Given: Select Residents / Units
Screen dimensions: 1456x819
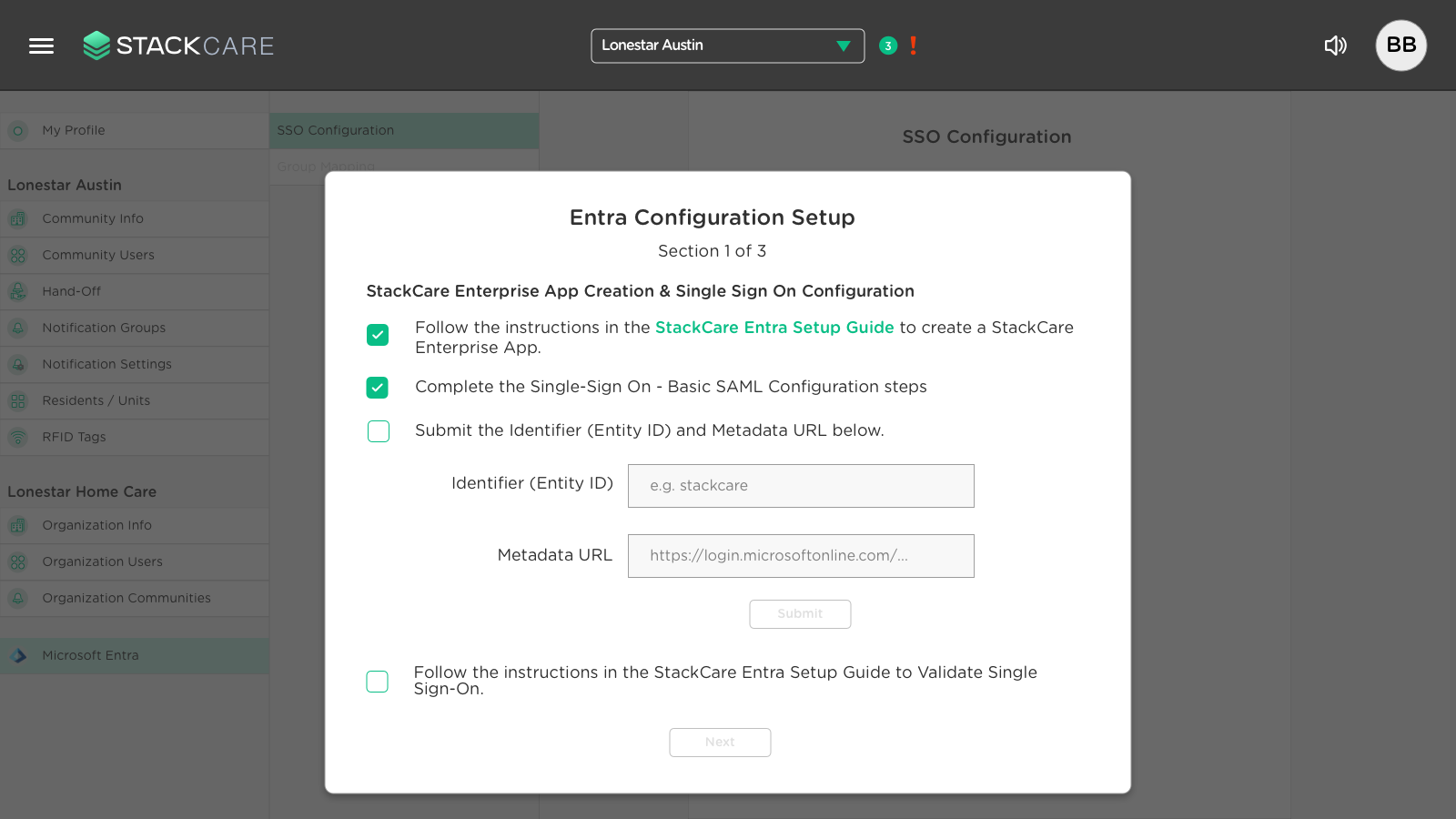Looking at the screenshot, I should pos(135,401).
